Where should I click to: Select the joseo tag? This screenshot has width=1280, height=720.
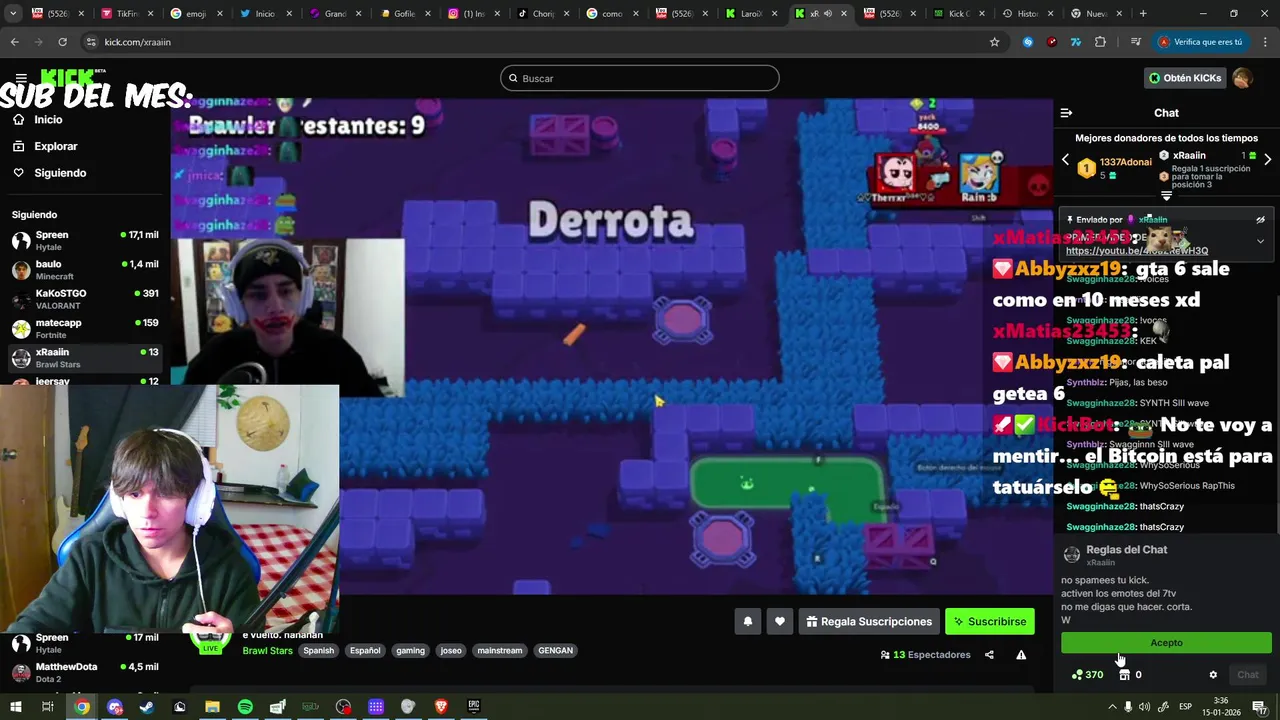click(451, 651)
